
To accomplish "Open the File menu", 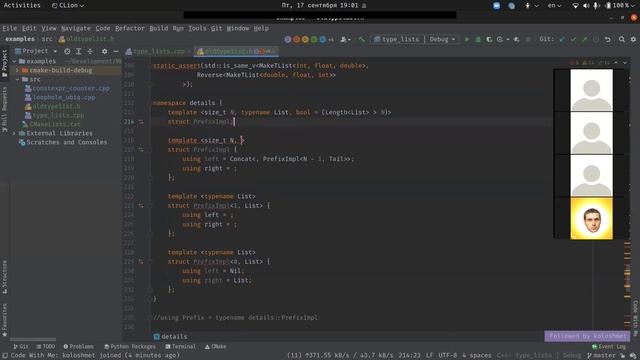I will click(x=9, y=28).
